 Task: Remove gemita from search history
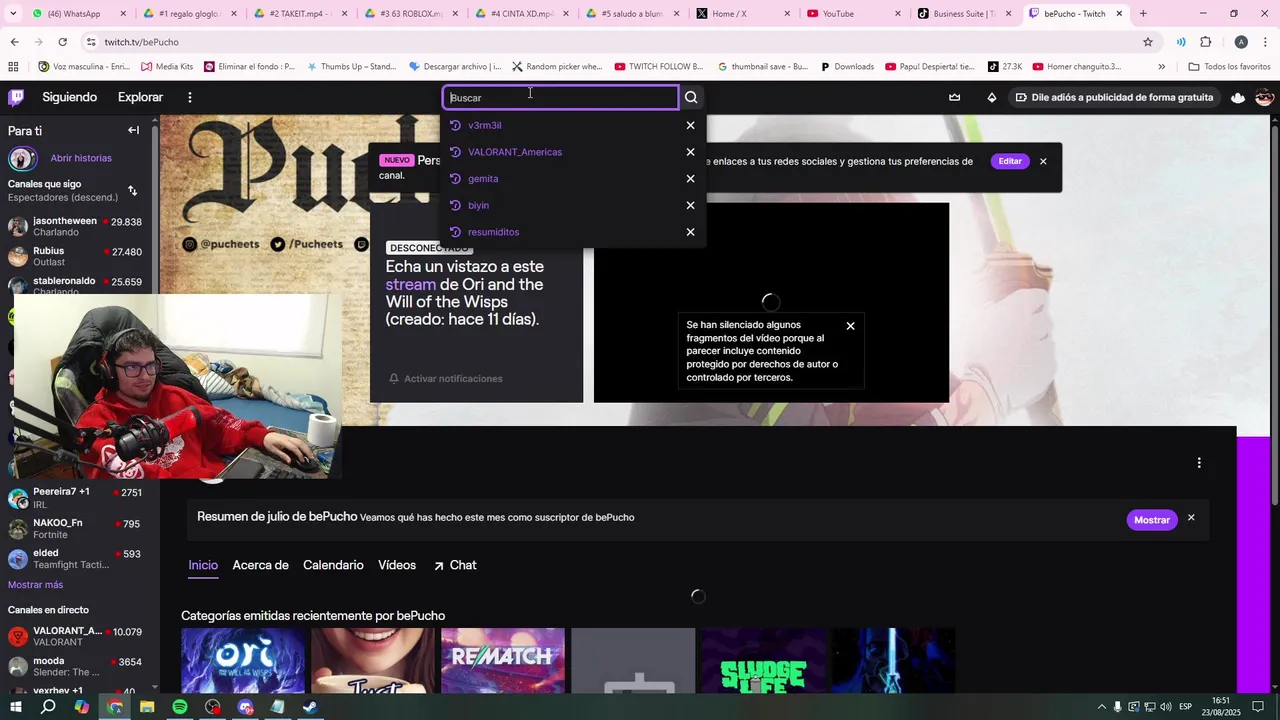pos(690,178)
